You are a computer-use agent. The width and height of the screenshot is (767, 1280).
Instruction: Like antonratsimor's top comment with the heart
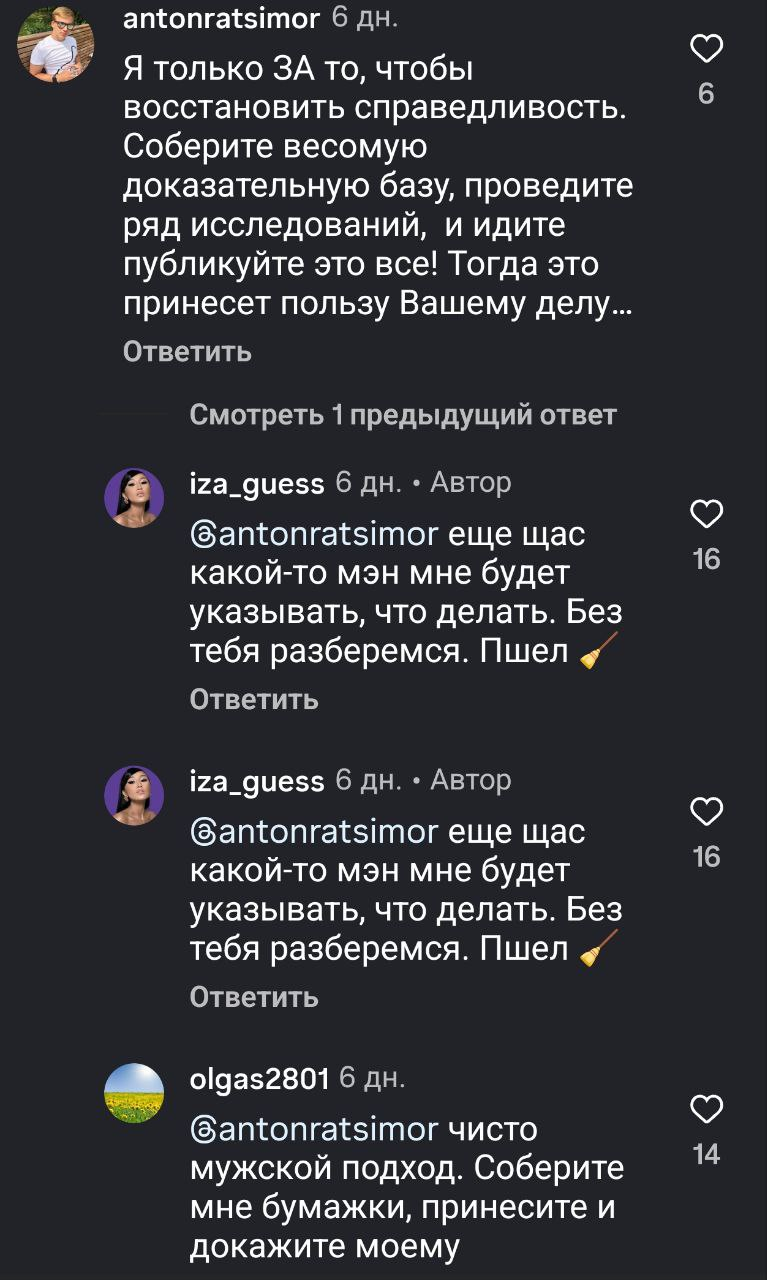706,49
